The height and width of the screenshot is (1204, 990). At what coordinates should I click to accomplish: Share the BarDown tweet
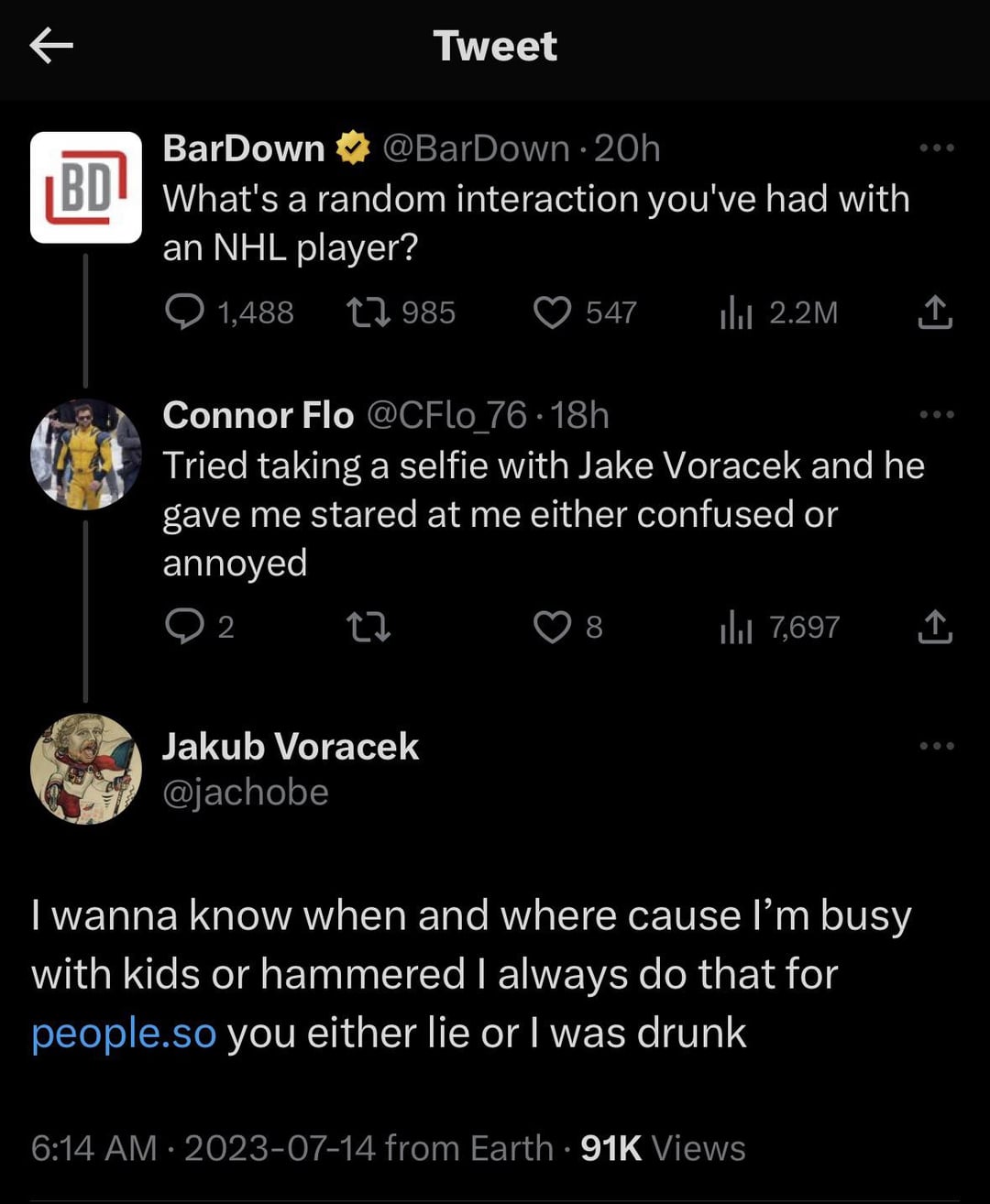click(935, 312)
